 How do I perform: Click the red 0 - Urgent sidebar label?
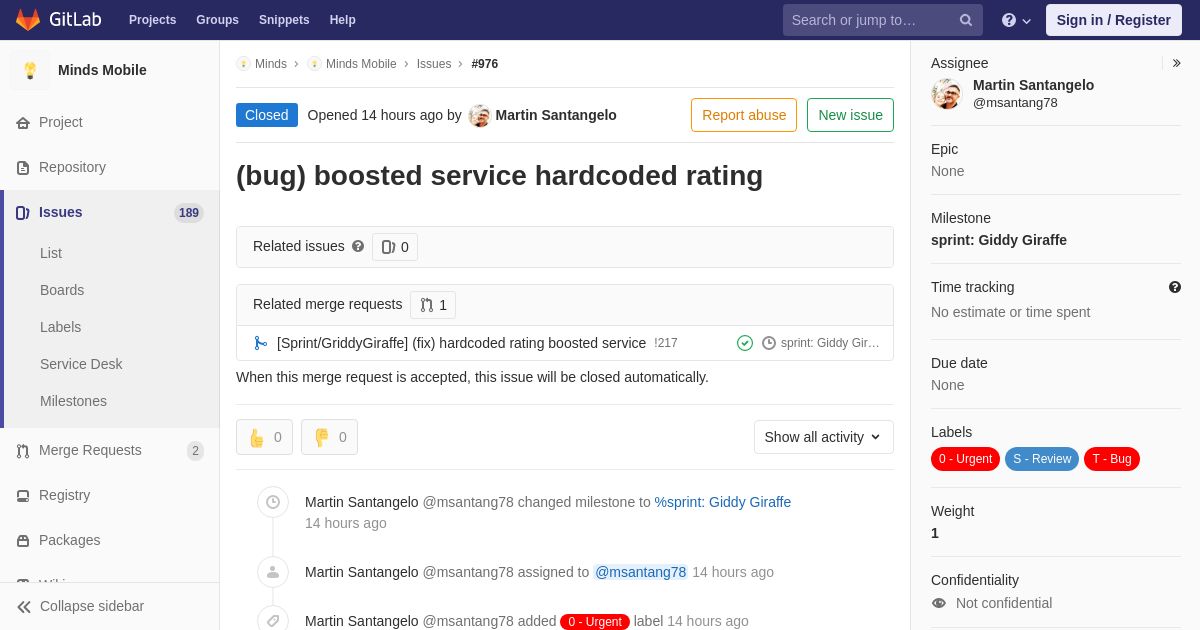[965, 459]
